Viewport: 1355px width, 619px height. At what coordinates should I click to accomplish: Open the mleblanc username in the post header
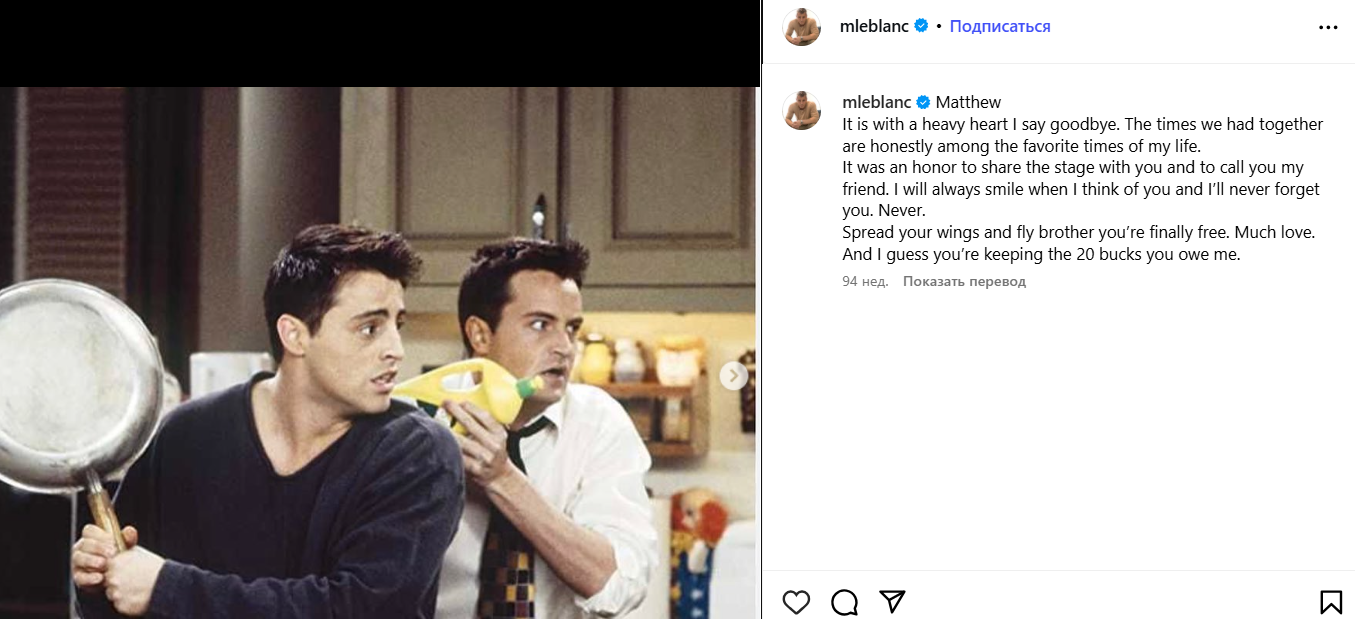click(875, 26)
